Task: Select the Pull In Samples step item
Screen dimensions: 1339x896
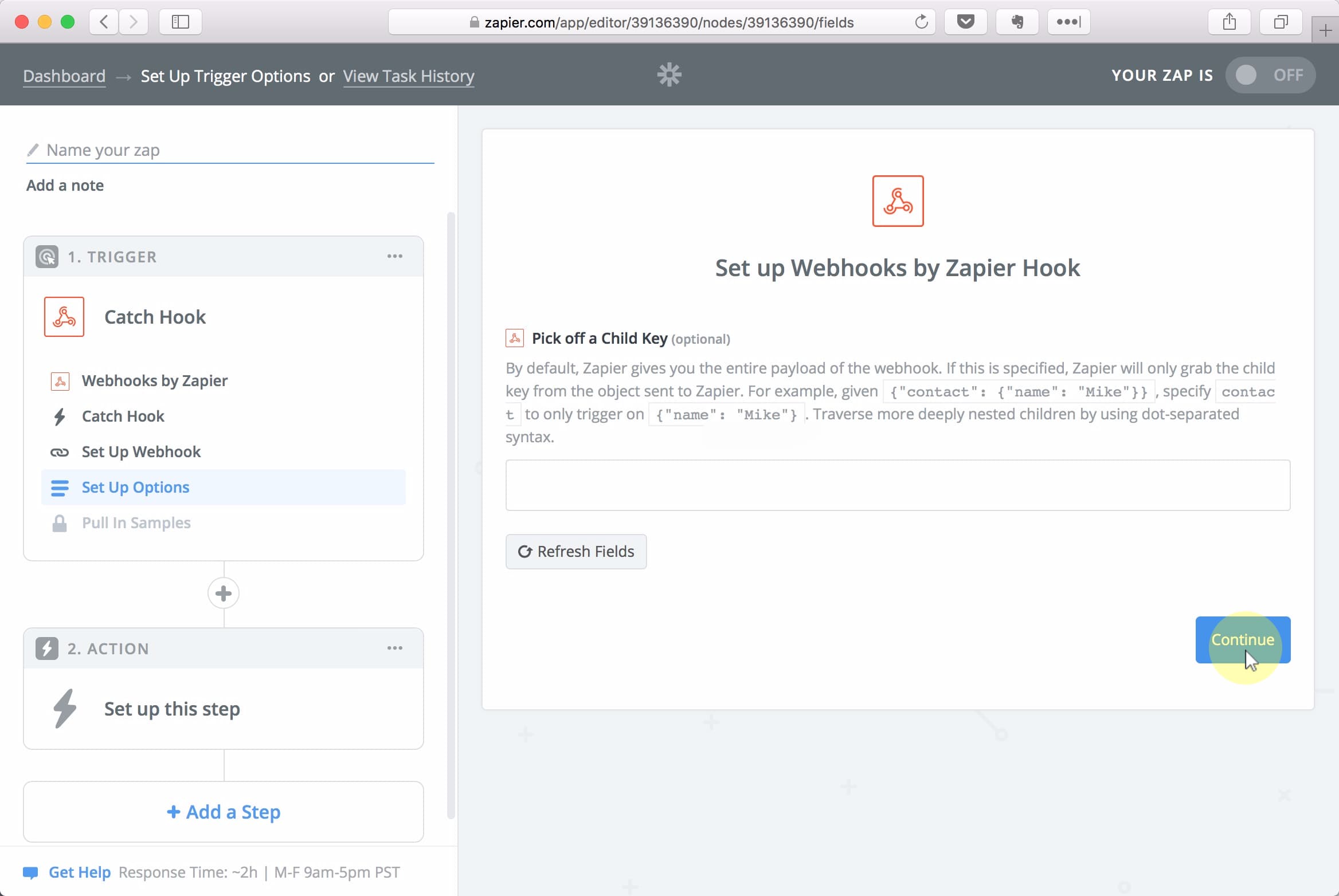Action: (x=224, y=523)
